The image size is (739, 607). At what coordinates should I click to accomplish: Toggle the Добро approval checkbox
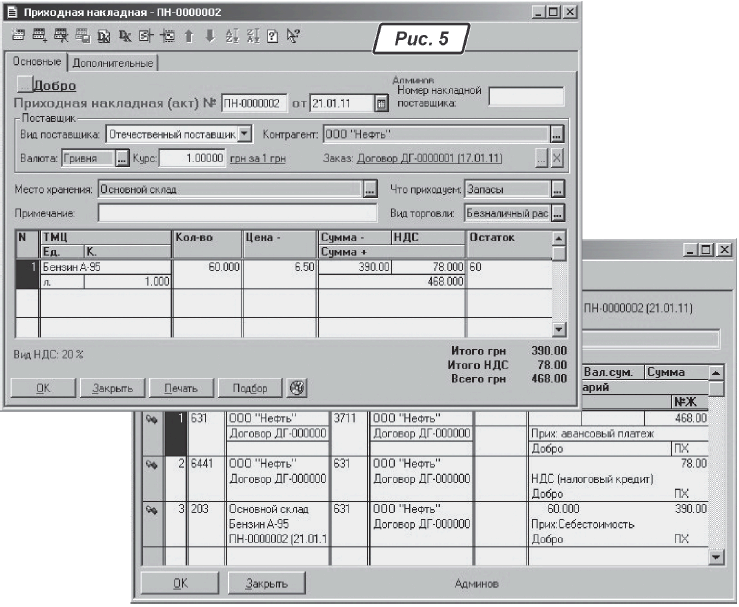(x=26, y=86)
